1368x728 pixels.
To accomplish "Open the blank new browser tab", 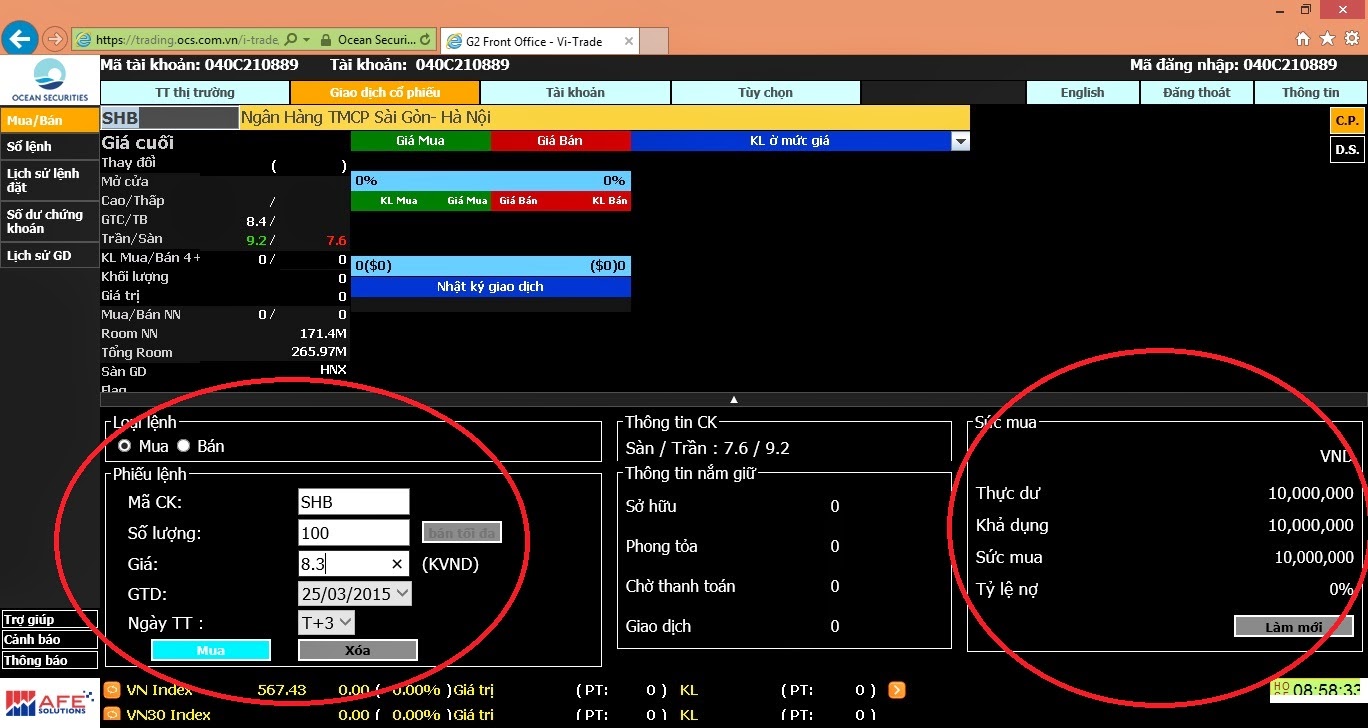I will pos(654,41).
